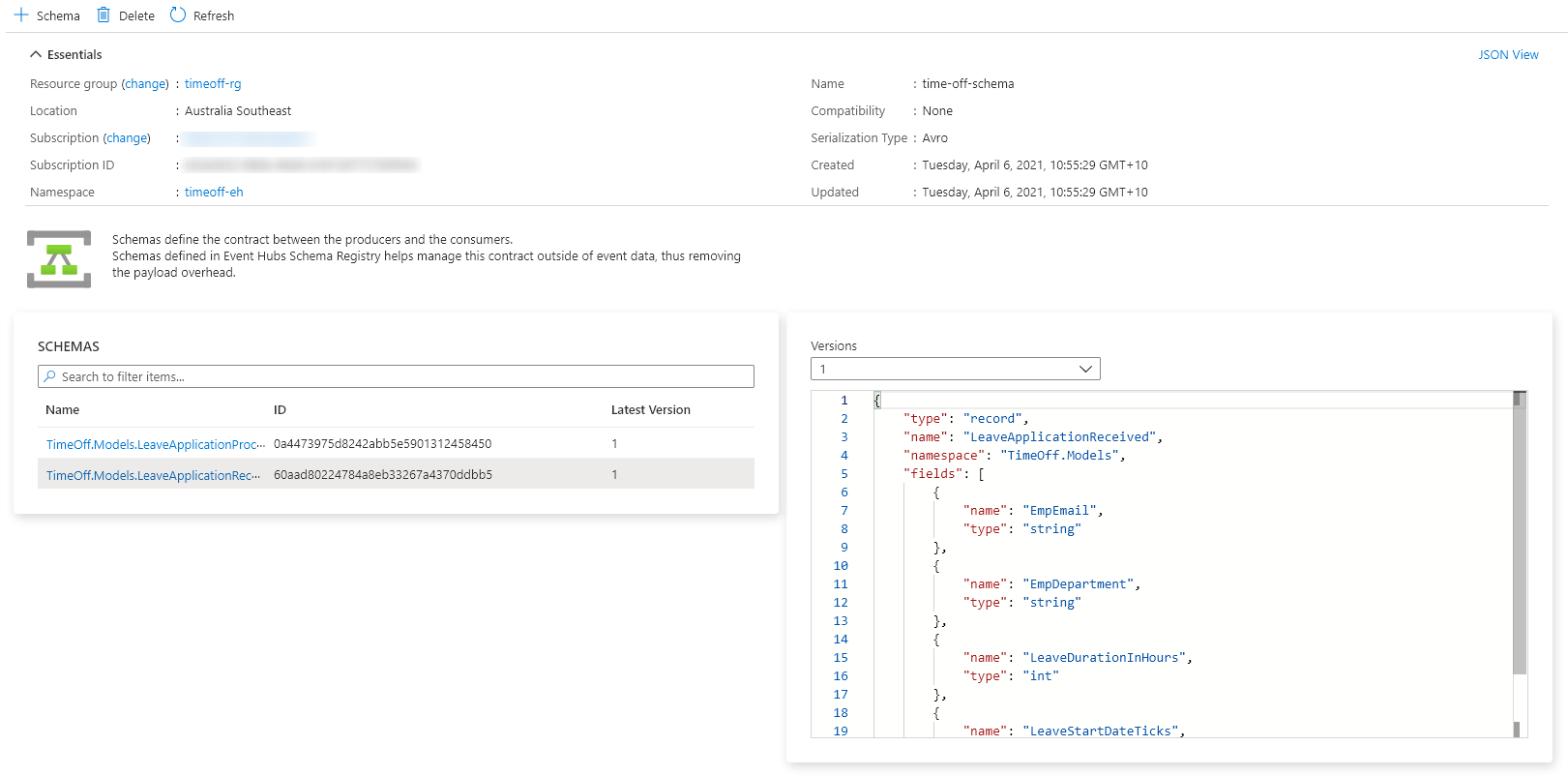This screenshot has height=776, width=1568.
Task: Click the ID column header
Action: click(x=280, y=410)
